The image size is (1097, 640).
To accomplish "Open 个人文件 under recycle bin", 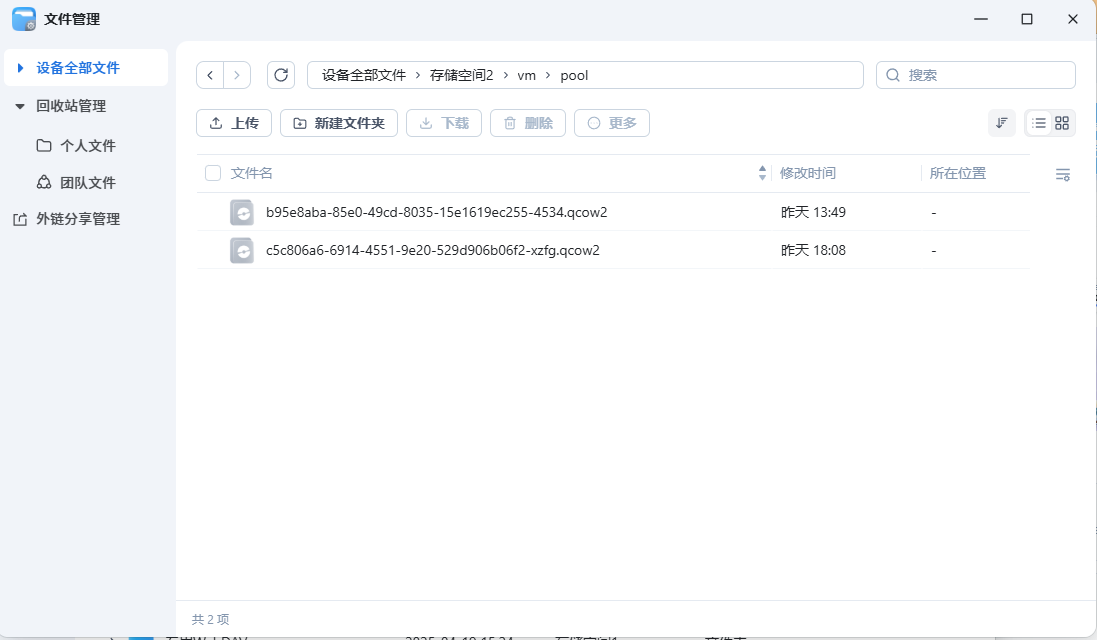I will (87, 145).
